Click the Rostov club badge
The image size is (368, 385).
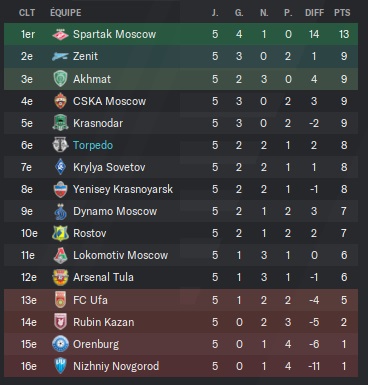point(60,233)
